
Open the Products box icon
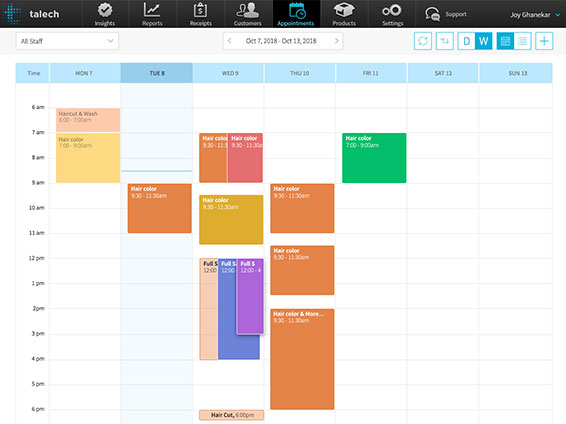[344, 10]
